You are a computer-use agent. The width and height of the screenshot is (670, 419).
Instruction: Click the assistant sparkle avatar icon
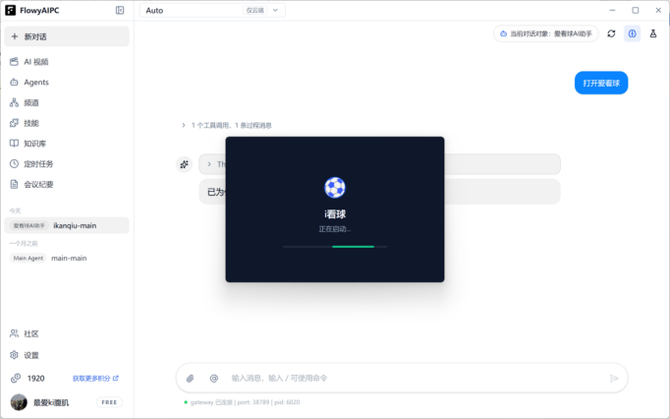(x=184, y=164)
